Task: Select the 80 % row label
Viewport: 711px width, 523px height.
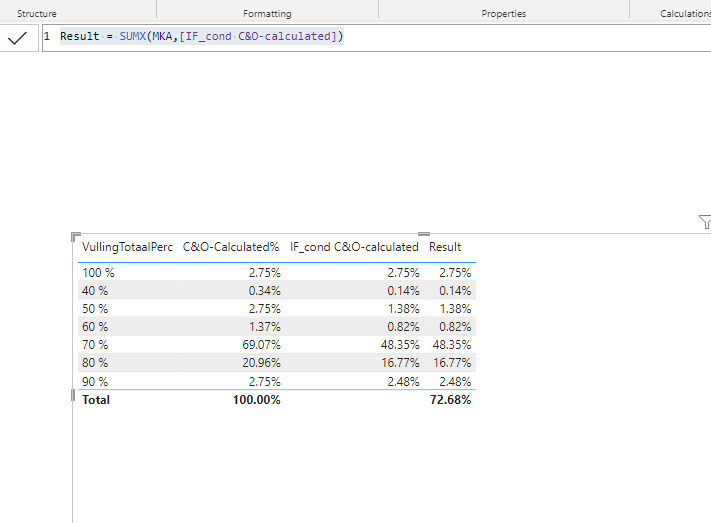Action: [95, 363]
